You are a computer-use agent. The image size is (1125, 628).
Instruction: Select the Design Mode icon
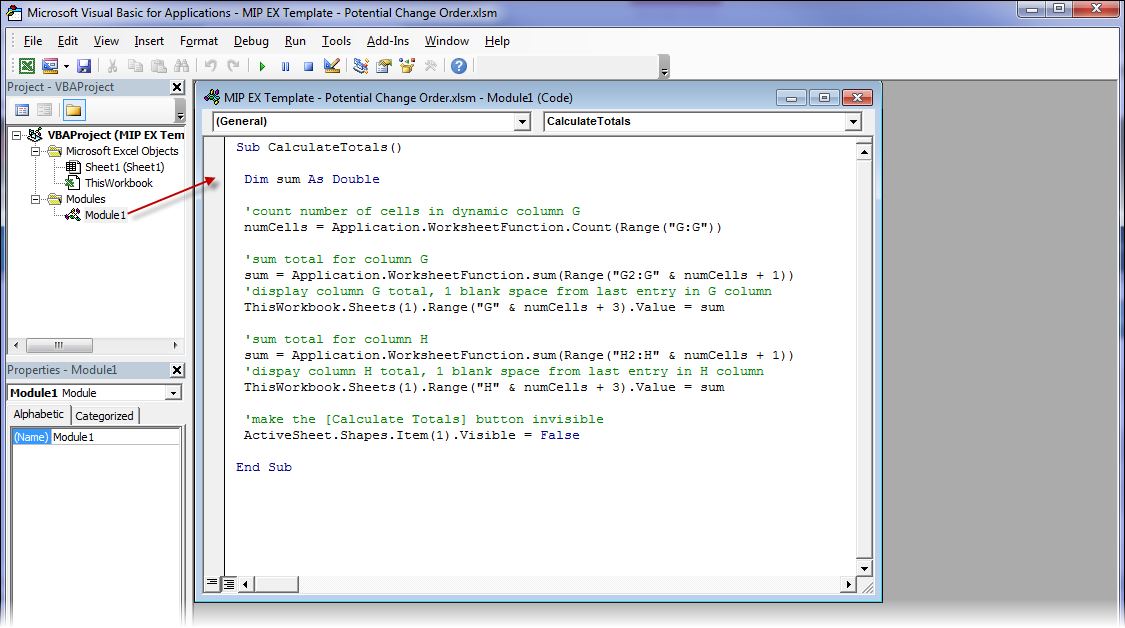coord(331,66)
